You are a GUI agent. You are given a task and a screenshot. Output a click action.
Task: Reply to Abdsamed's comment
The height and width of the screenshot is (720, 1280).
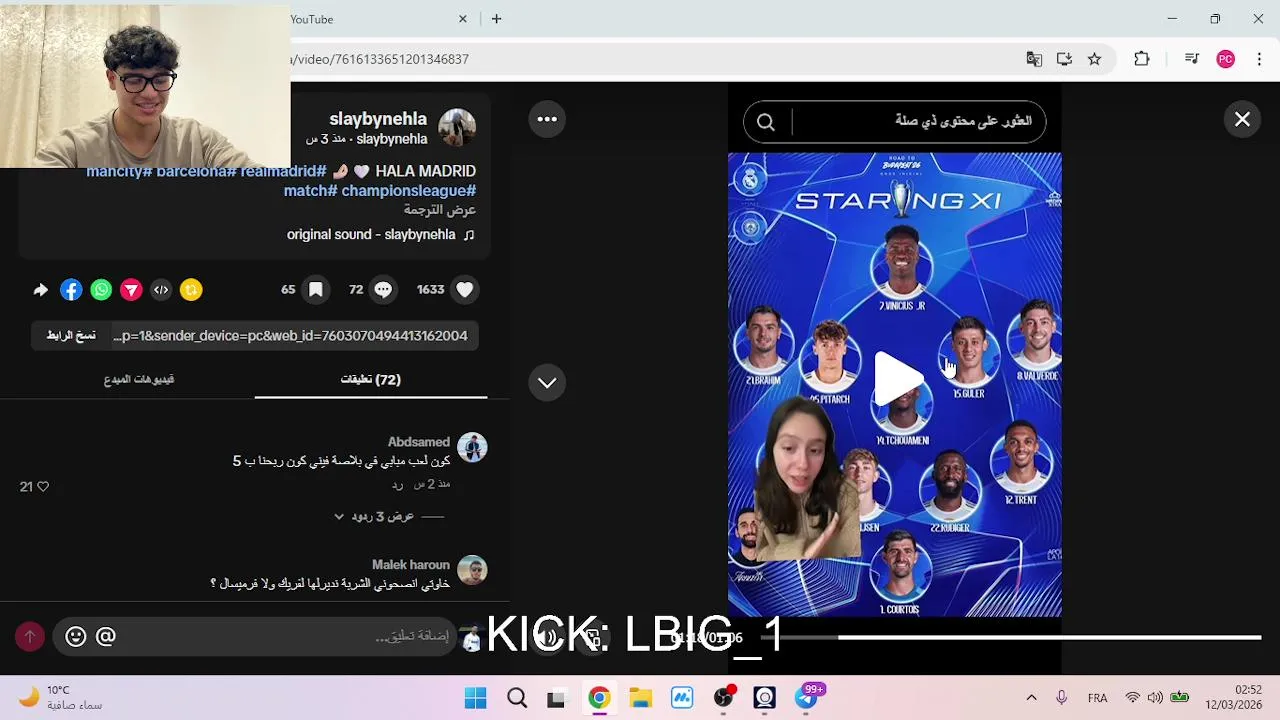(397, 484)
